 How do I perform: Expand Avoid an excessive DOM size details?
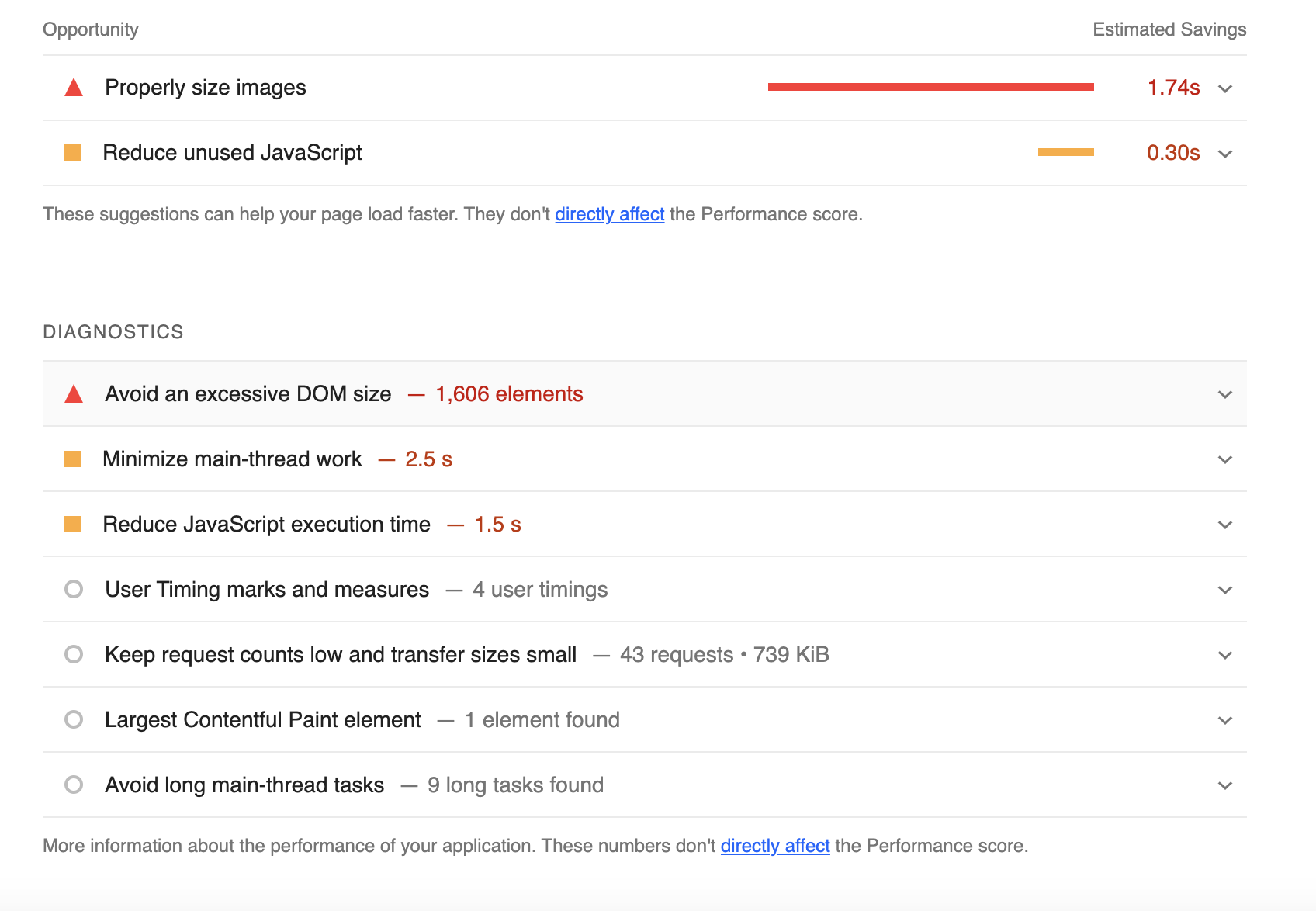[x=1224, y=394]
